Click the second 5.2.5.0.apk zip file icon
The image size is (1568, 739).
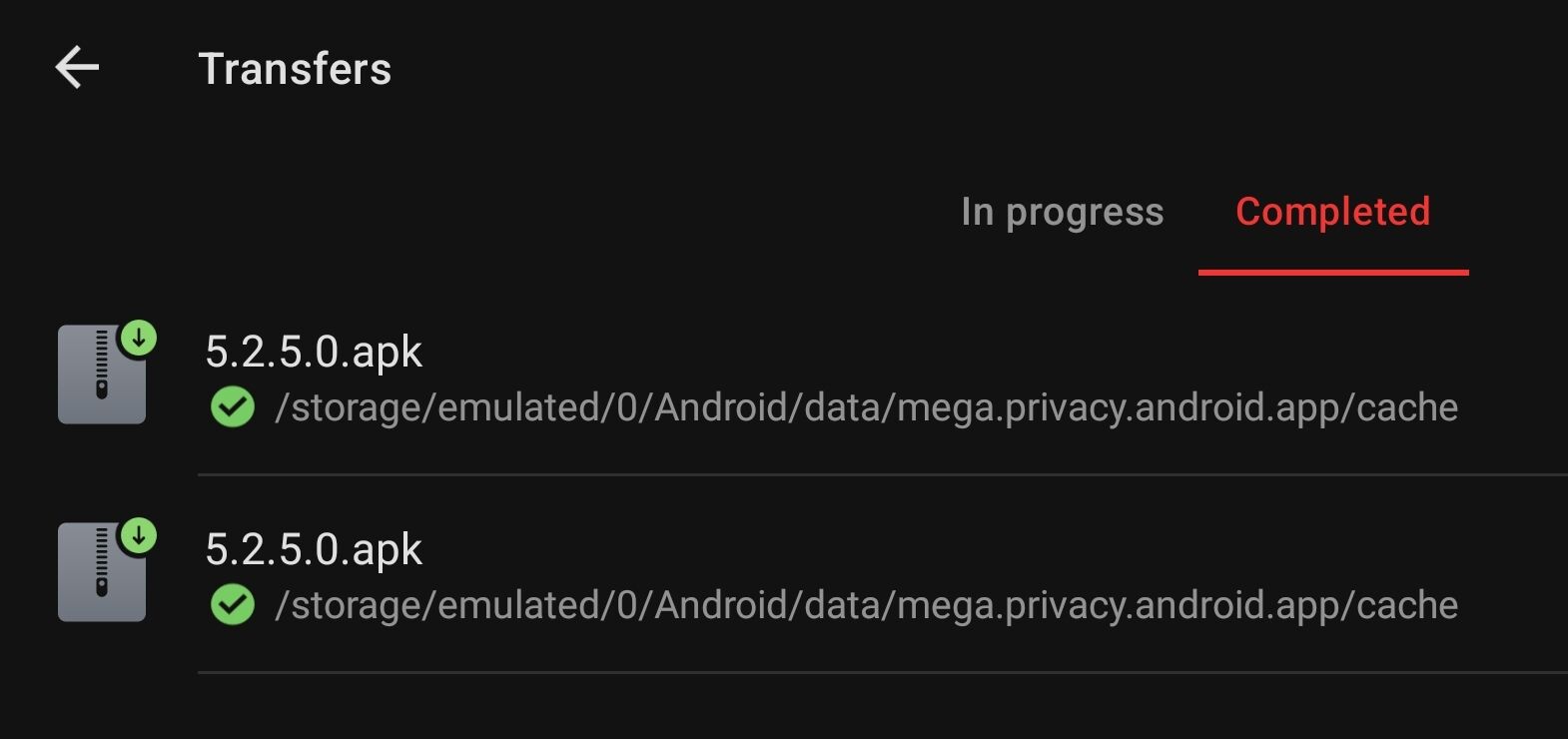tap(102, 572)
